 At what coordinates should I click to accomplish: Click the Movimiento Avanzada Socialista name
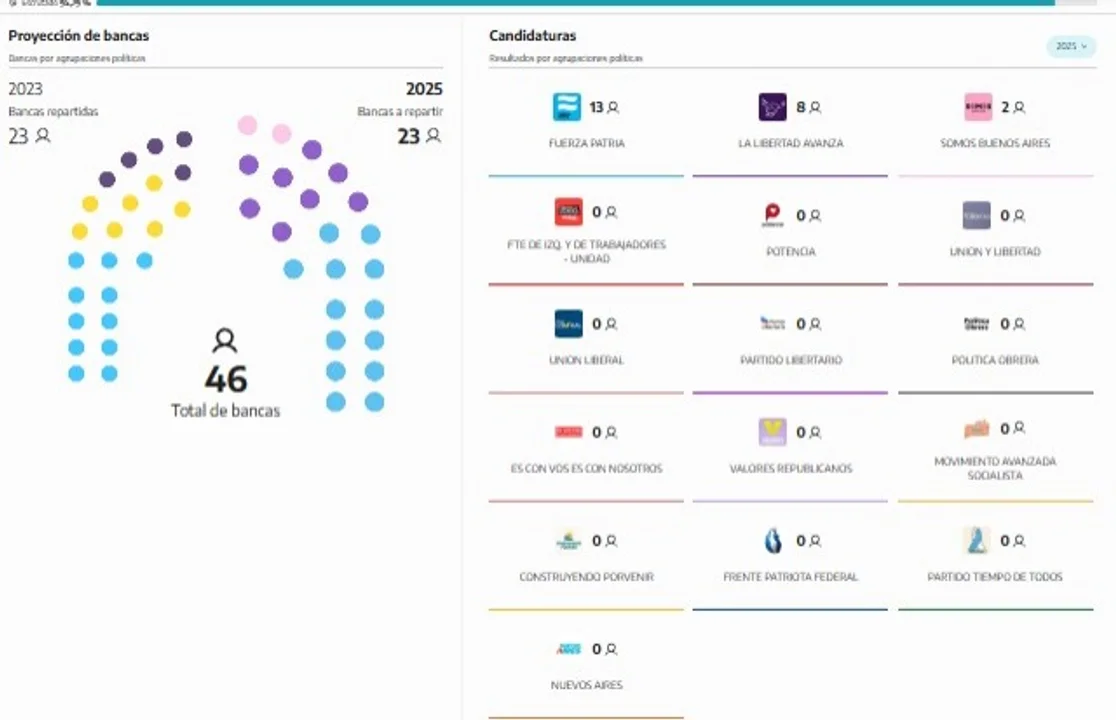(x=995, y=468)
